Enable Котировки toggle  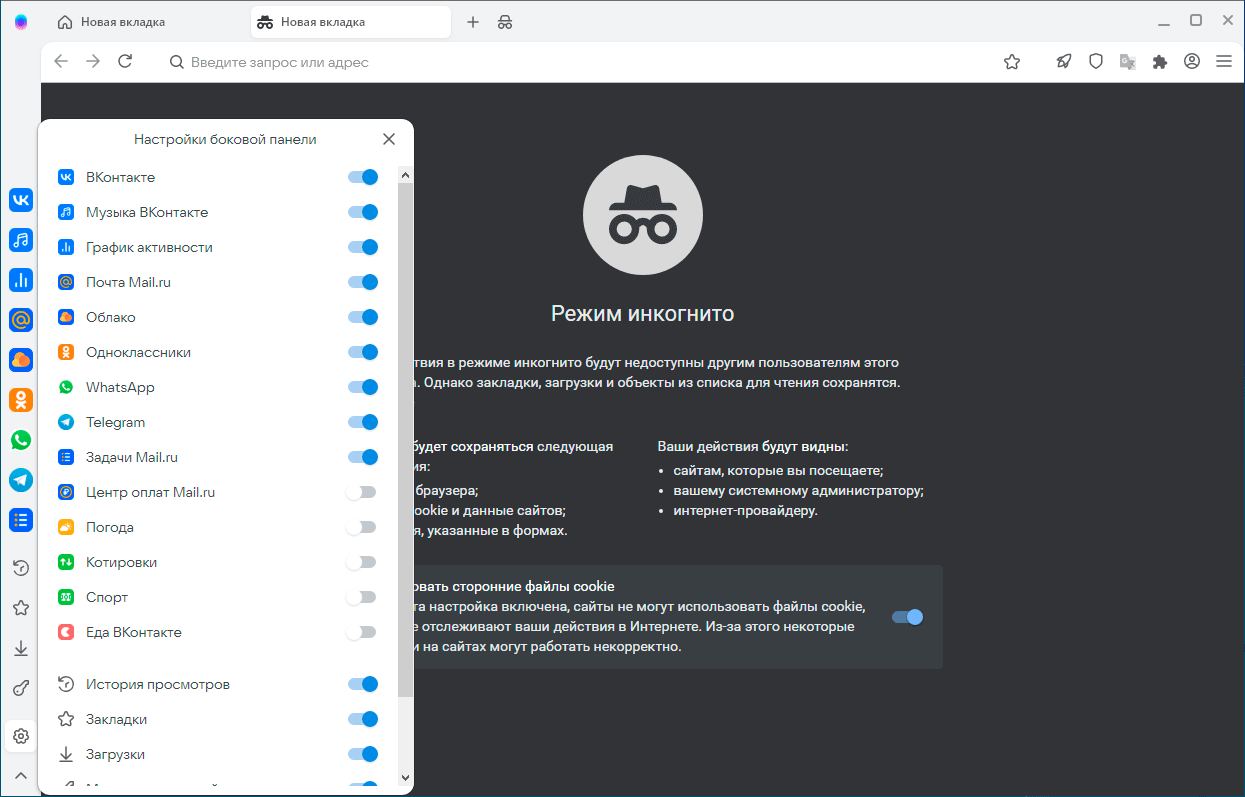tap(361, 562)
